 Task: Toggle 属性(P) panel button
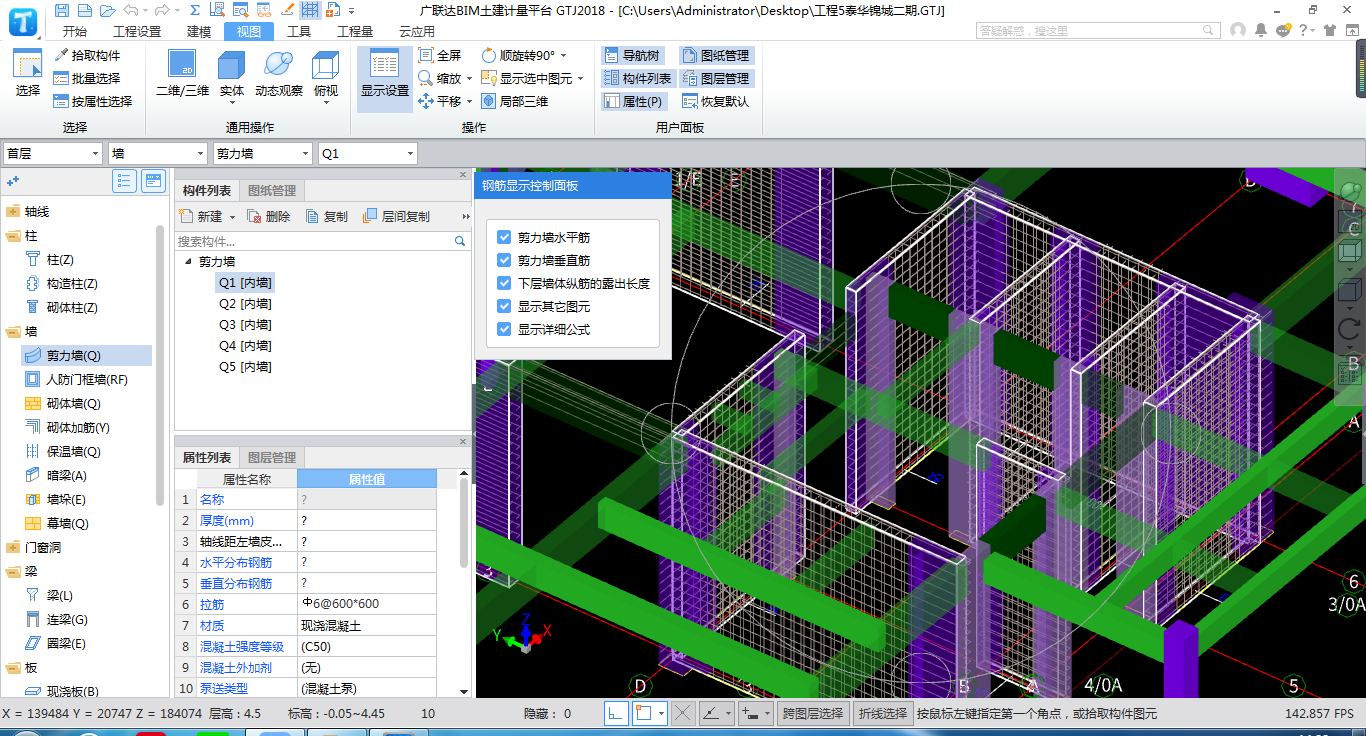tap(634, 101)
